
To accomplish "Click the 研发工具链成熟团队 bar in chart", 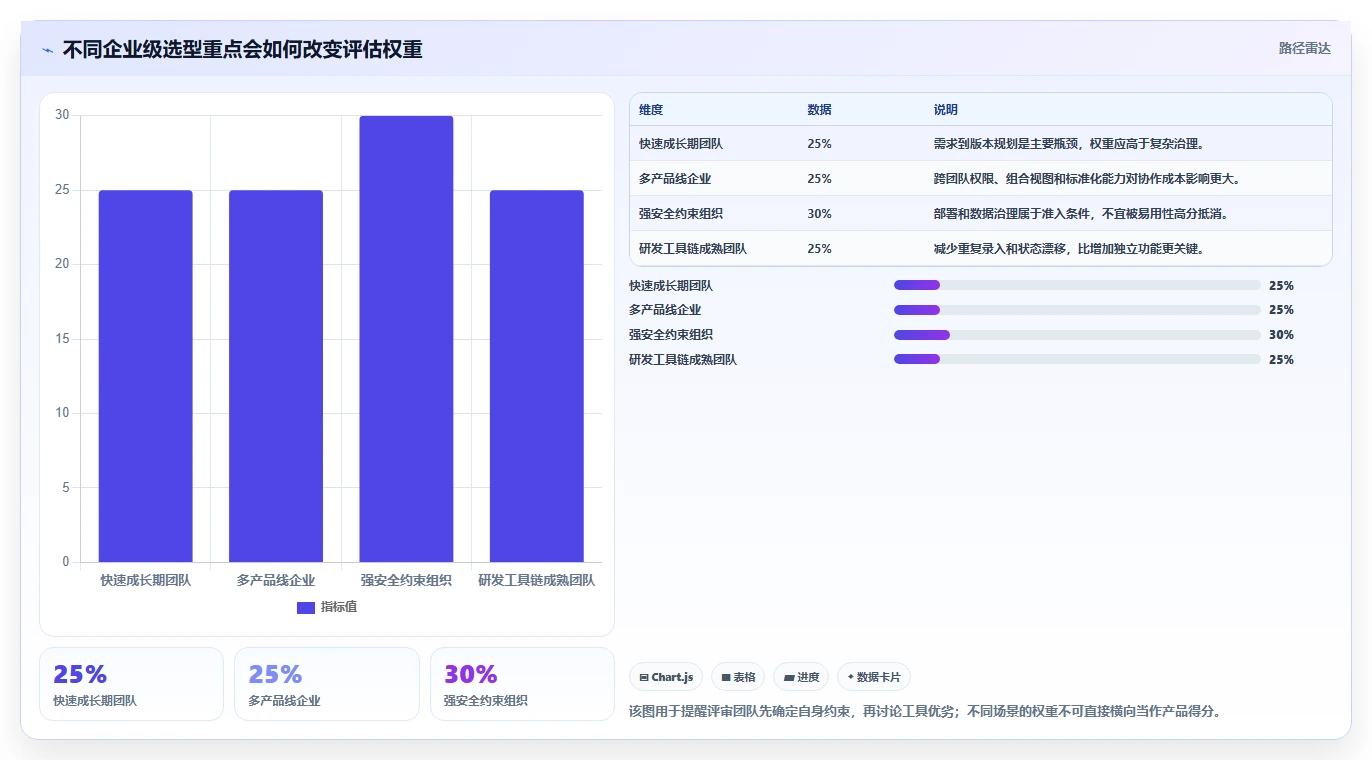I will click(x=536, y=376).
